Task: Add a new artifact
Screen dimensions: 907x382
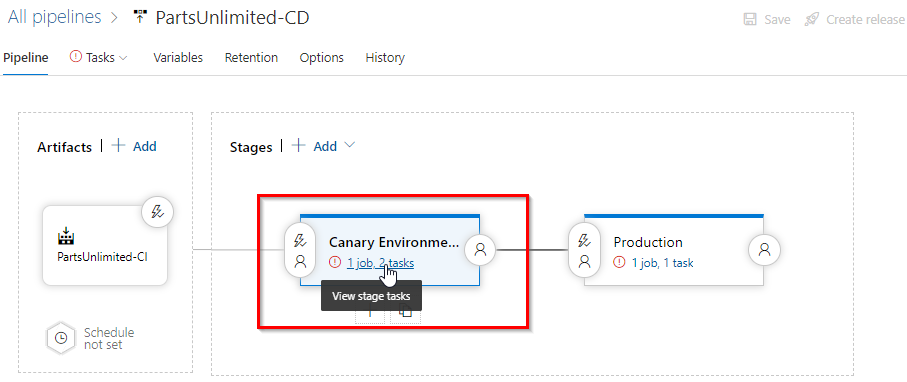Action: (x=134, y=146)
